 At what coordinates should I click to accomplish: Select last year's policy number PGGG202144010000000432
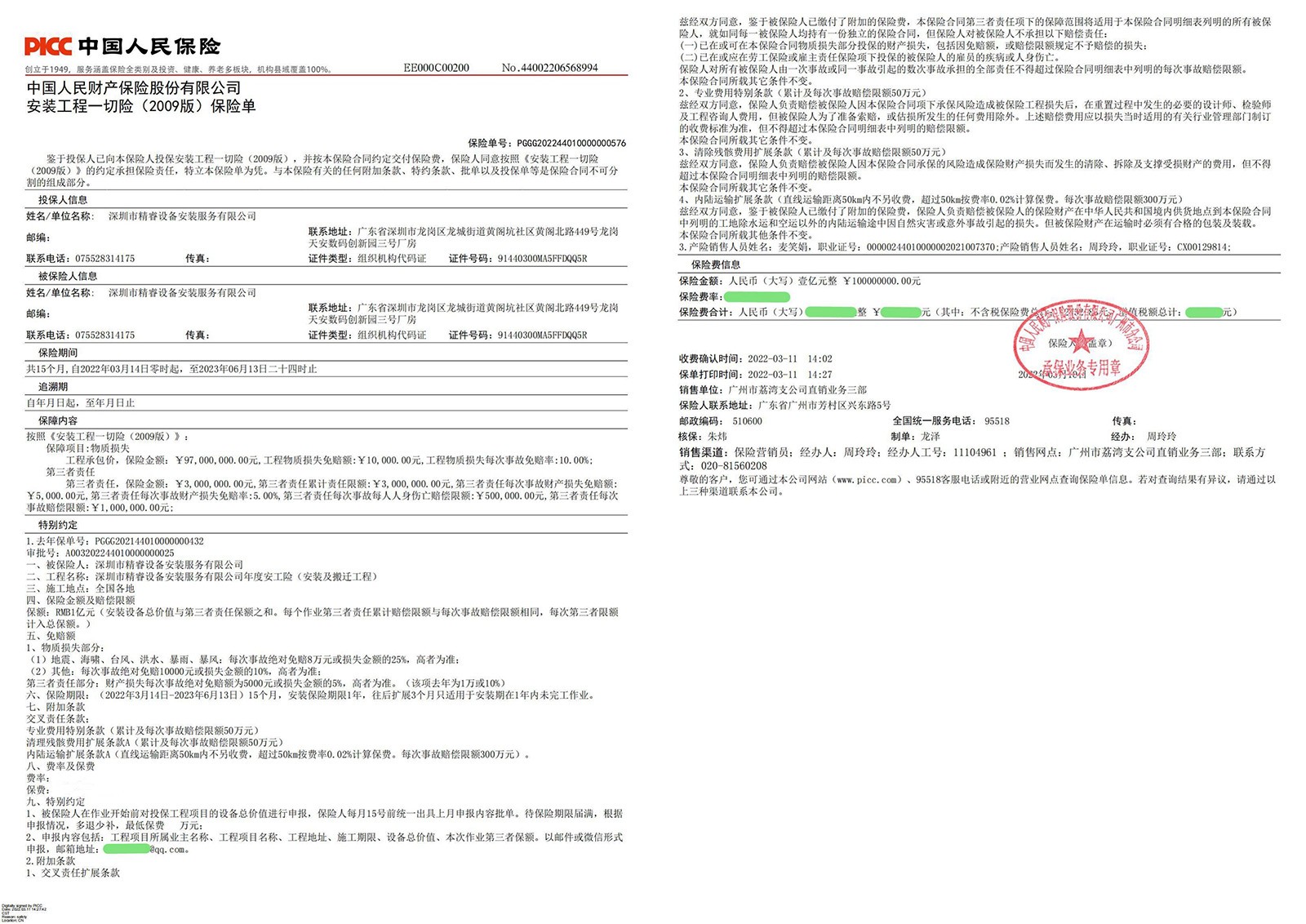(149, 541)
